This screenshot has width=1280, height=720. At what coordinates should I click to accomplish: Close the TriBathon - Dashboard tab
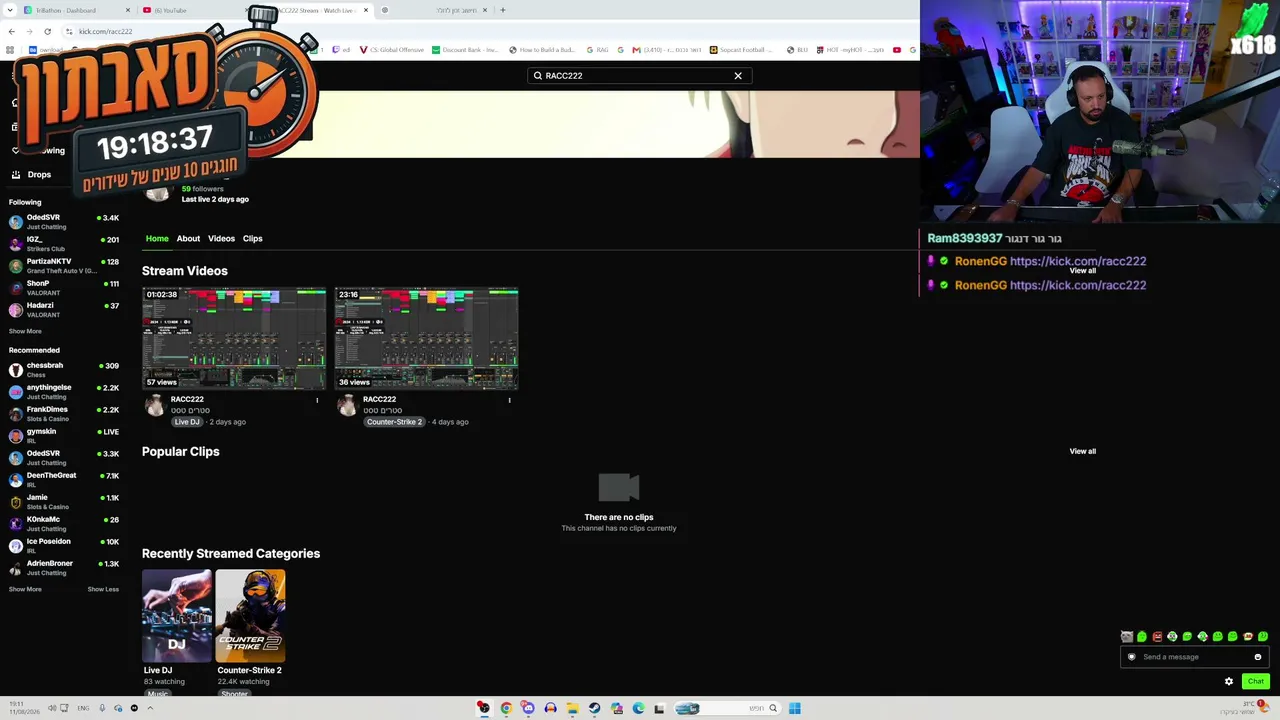pyautogui.click(x=128, y=10)
